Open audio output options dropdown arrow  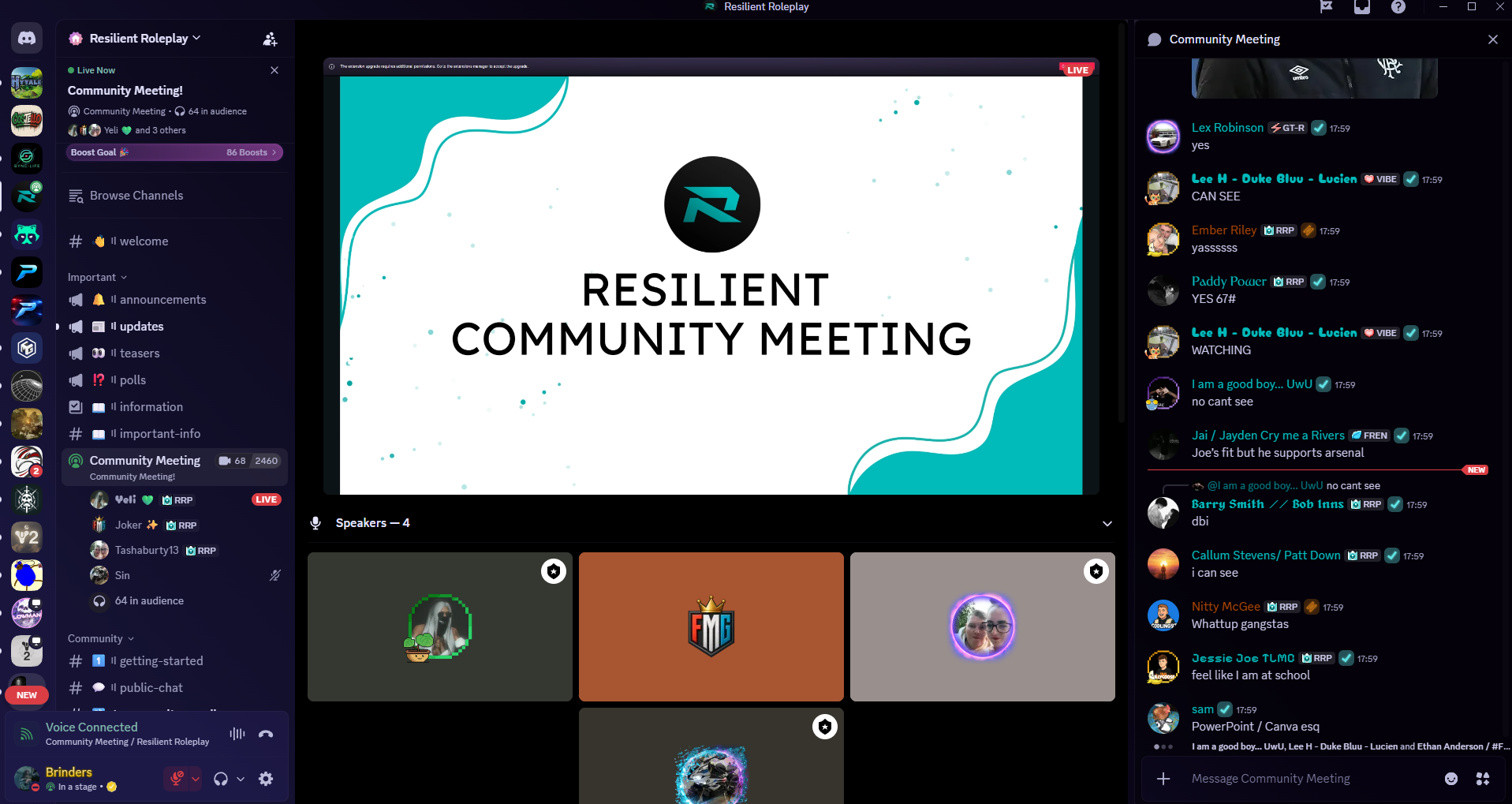(241, 779)
